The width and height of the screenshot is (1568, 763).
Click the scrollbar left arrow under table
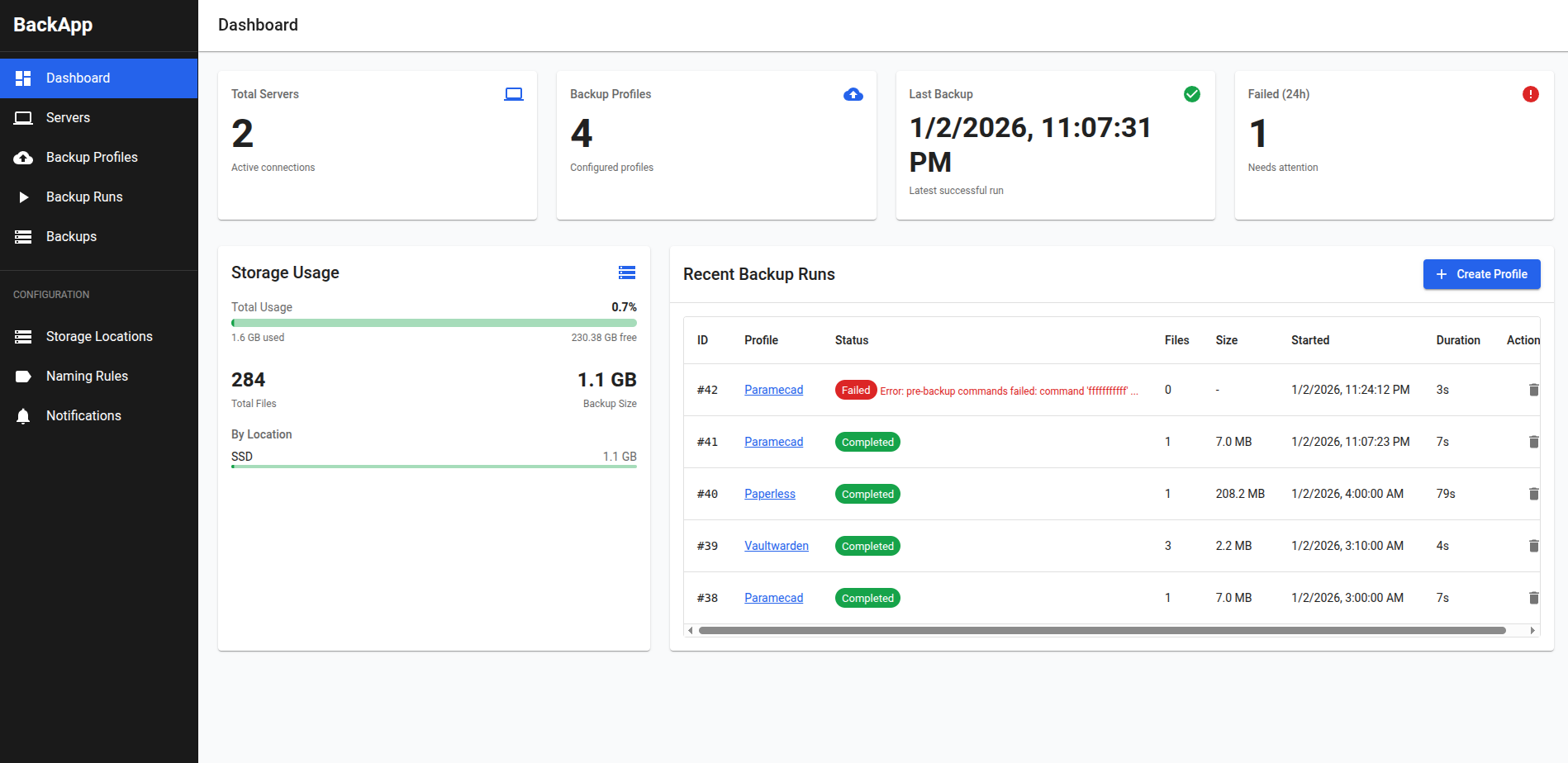[x=691, y=630]
